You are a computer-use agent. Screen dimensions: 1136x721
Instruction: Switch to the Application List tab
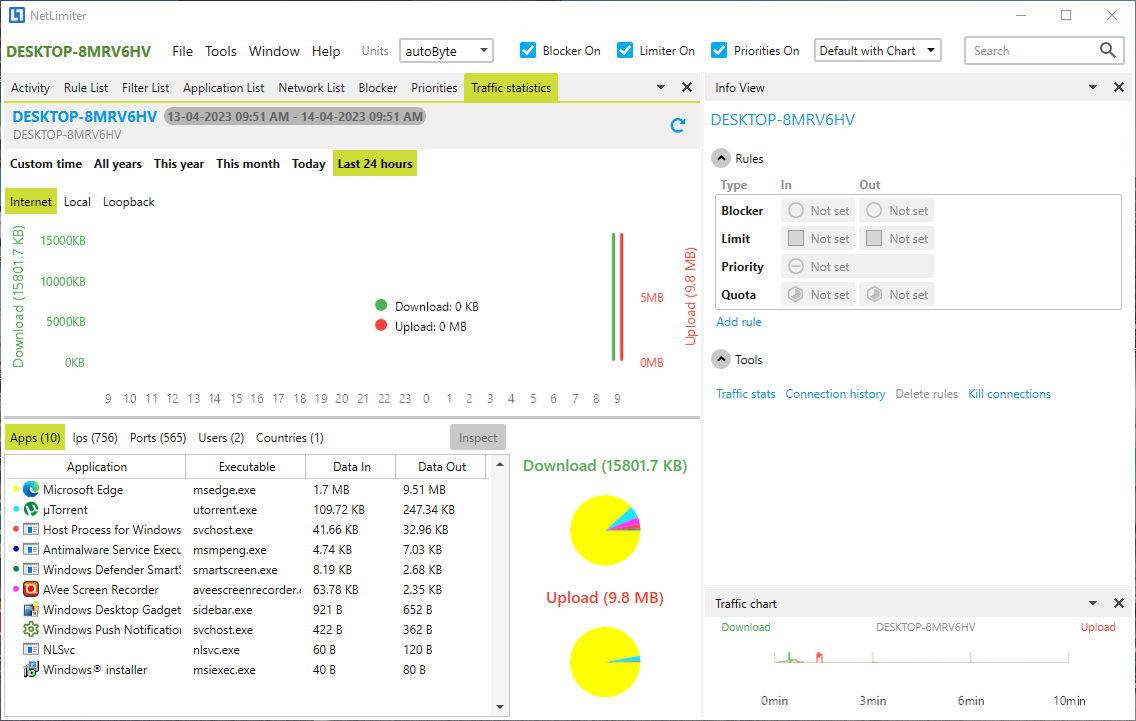coord(223,88)
